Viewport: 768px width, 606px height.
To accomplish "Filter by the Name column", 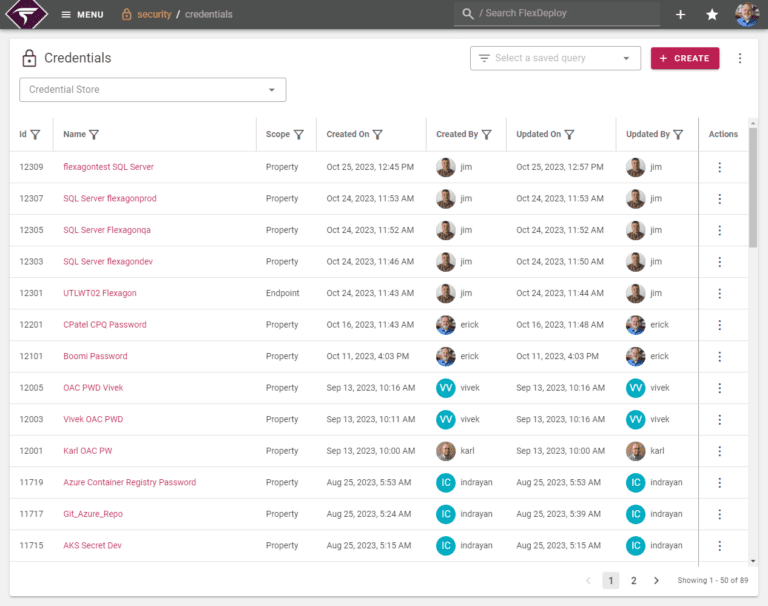I will (94, 134).
